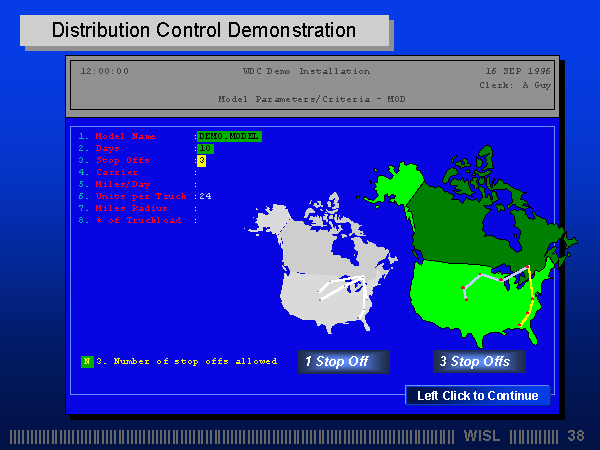Click the green North America map

coord(467,247)
